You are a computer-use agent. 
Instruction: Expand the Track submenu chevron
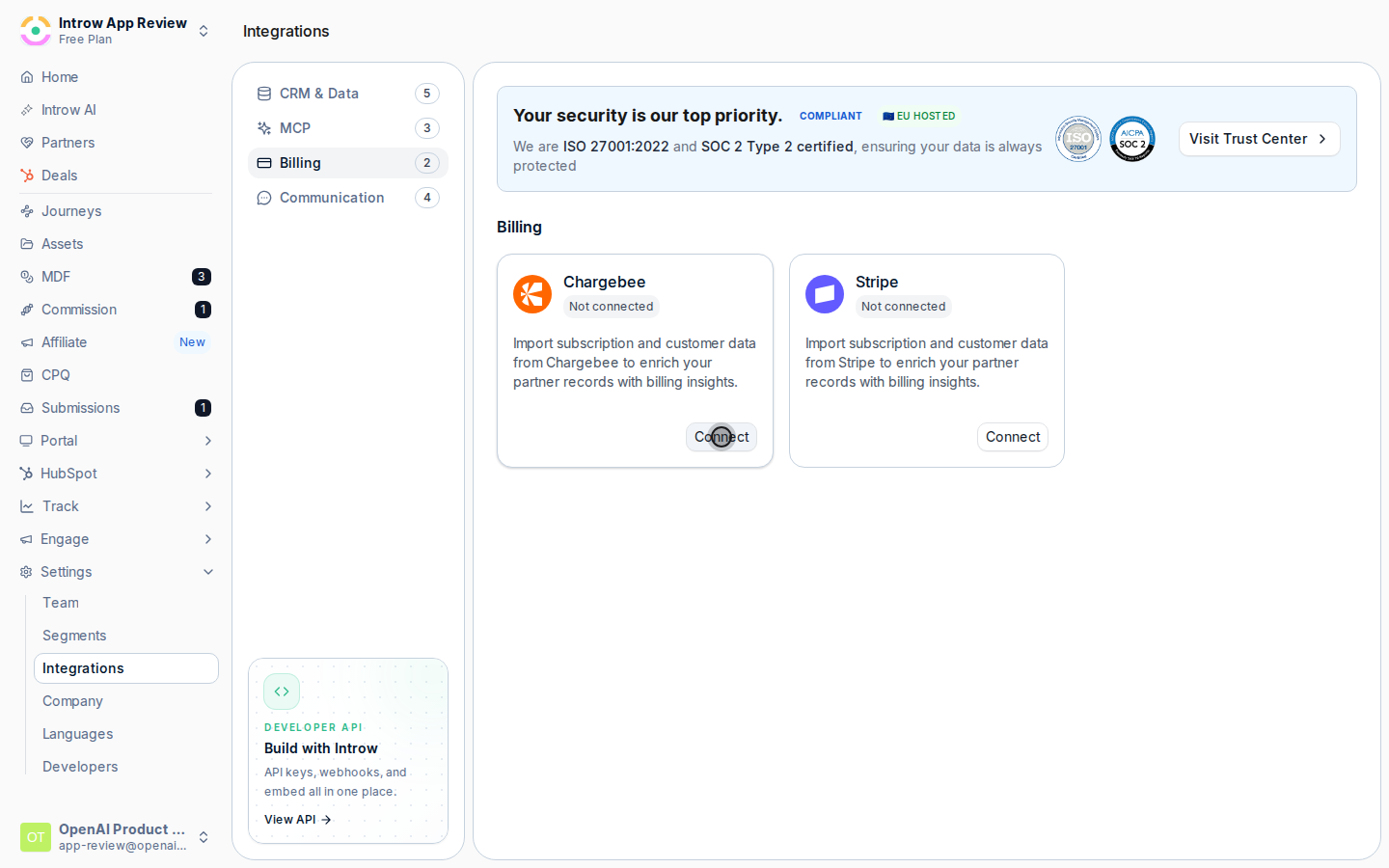(208, 506)
